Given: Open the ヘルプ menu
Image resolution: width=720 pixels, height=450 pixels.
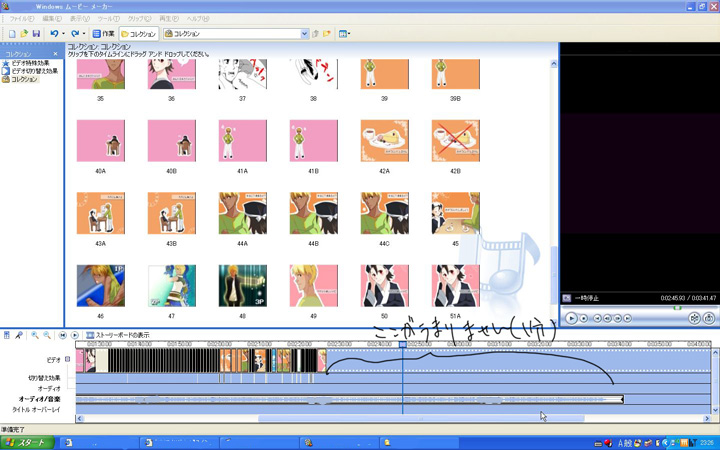Looking at the screenshot, I should pyautogui.click(x=198, y=19).
